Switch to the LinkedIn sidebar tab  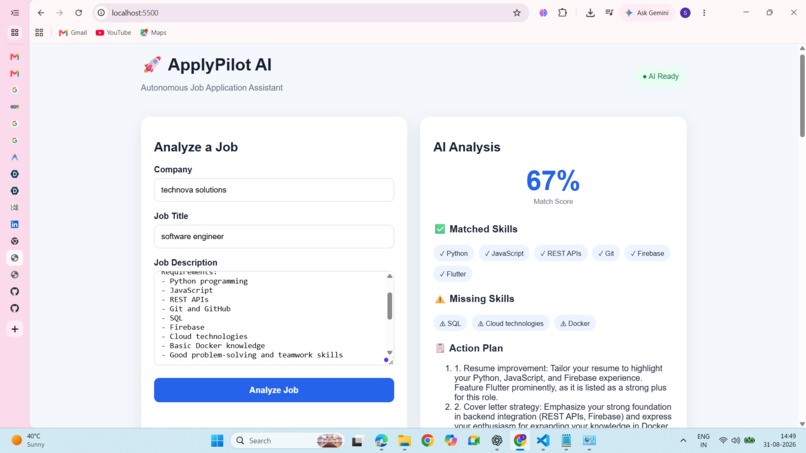point(14,224)
